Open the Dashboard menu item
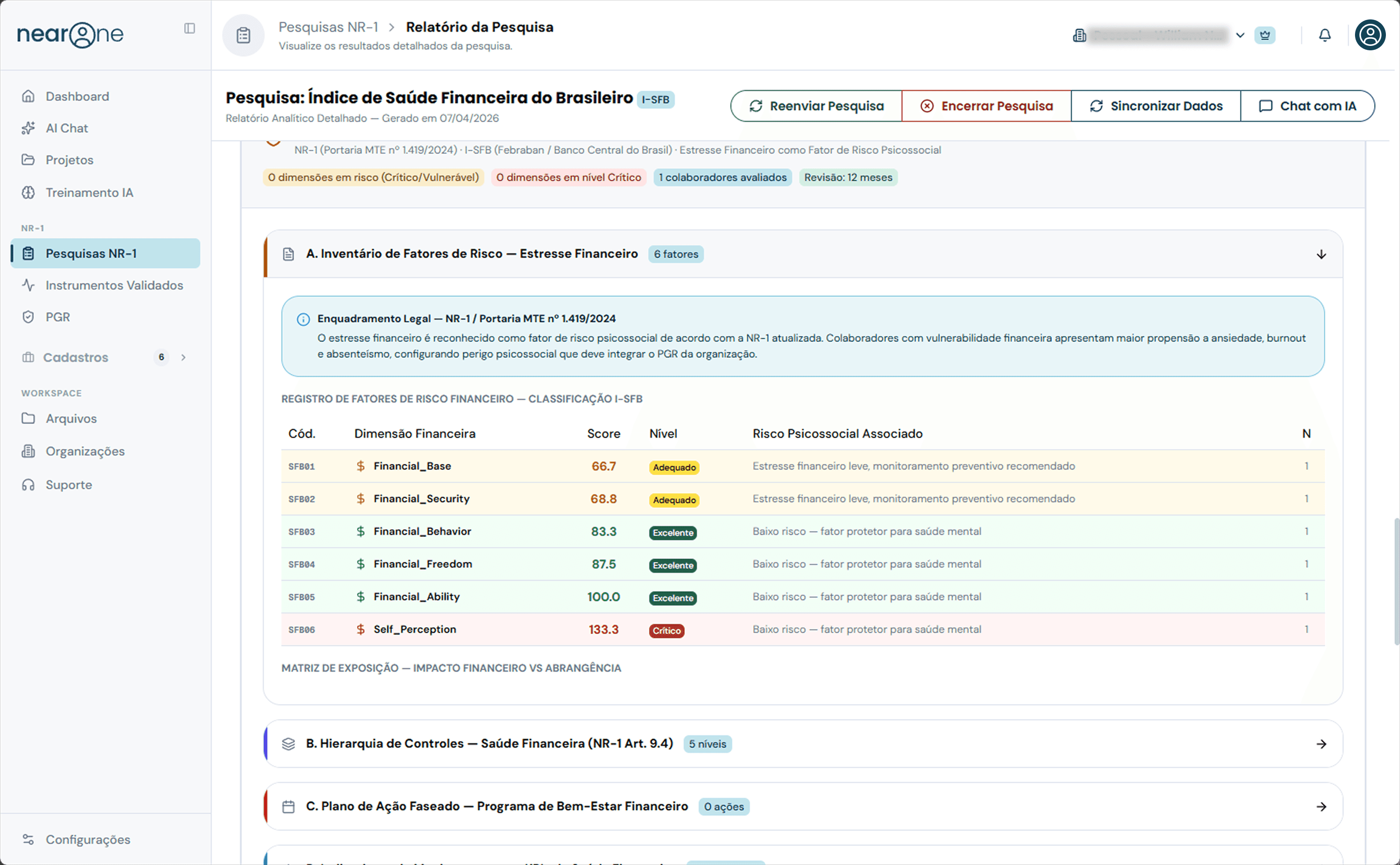This screenshot has width=1400, height=865. [77, 96]
